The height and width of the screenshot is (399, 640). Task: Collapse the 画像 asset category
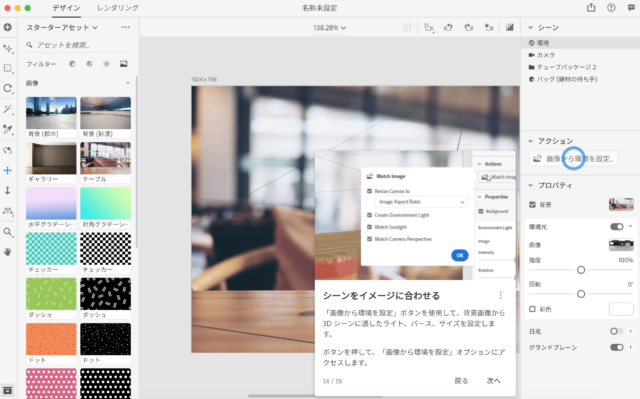(x=128, y=83)
